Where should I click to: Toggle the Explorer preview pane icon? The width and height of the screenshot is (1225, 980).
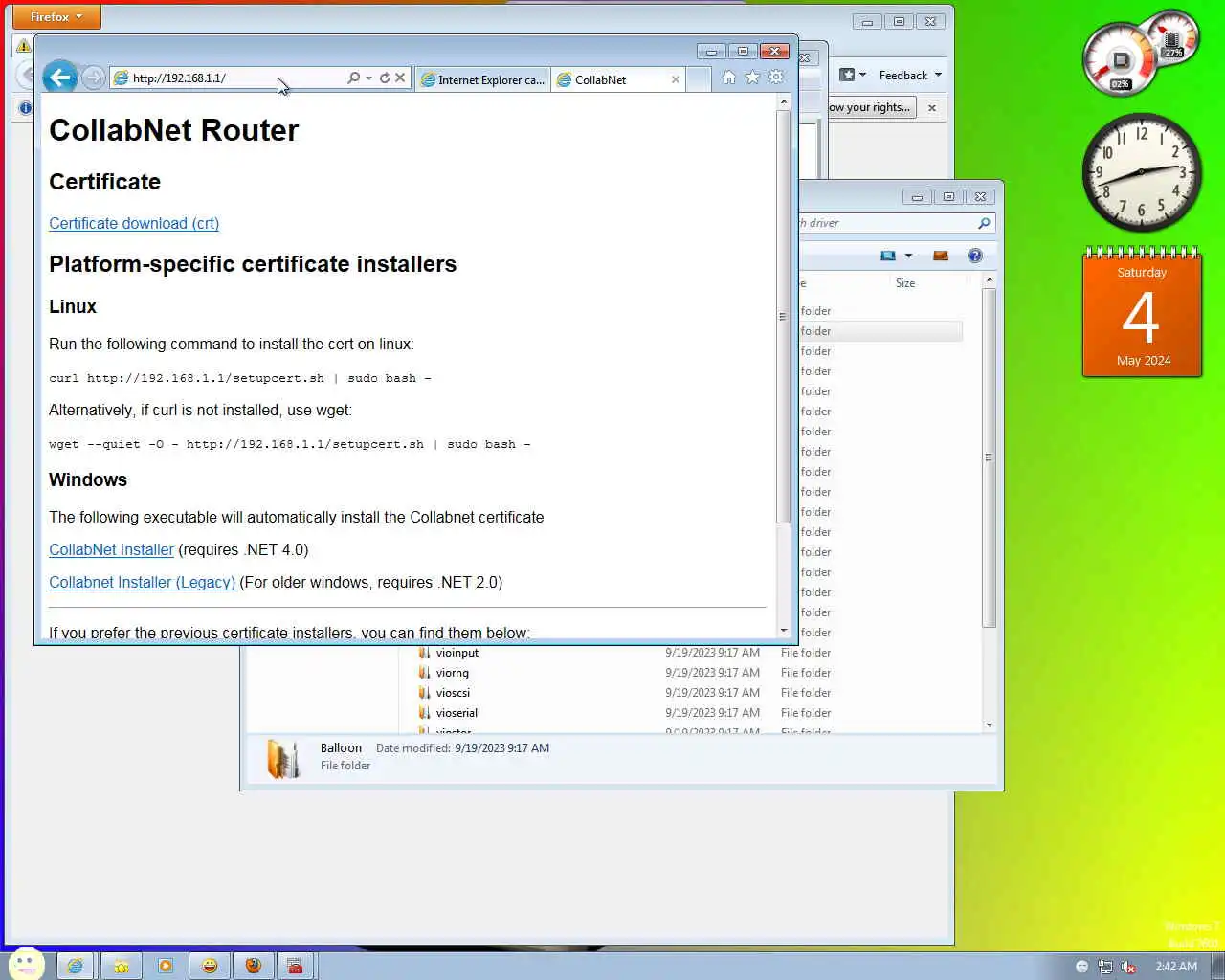(x=941, y=256)
